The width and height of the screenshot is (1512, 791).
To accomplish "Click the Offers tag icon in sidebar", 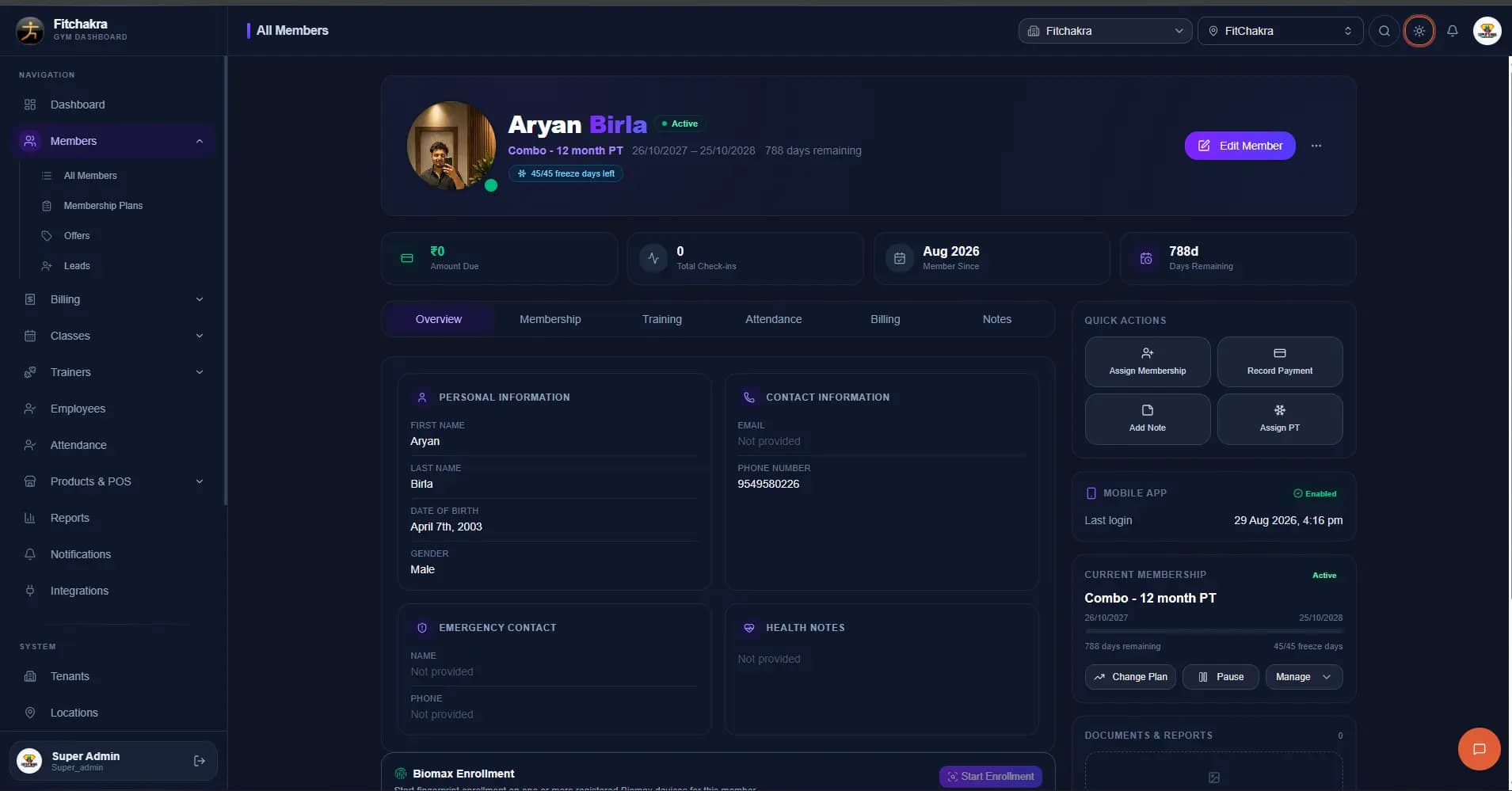I will (47, 236).
